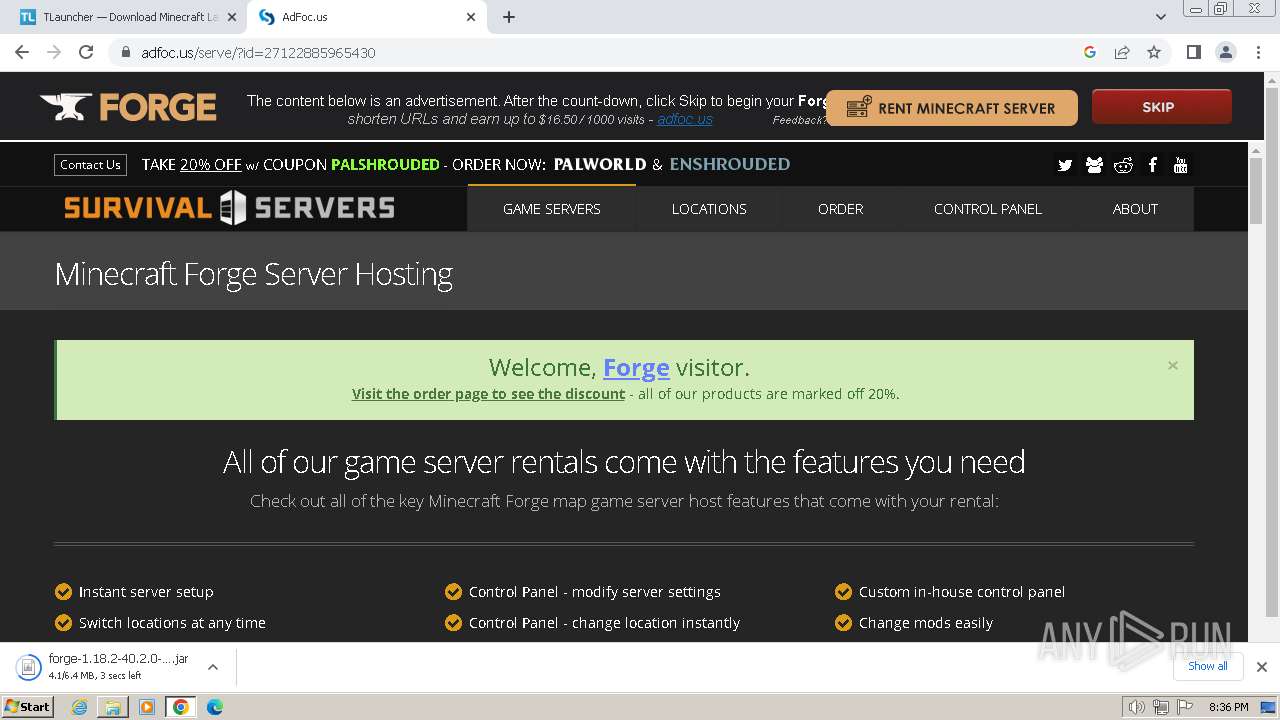Screen dimensions: 1280x720
Task: Select the AdFoc.us tab
Action: [x=366, y=17]
